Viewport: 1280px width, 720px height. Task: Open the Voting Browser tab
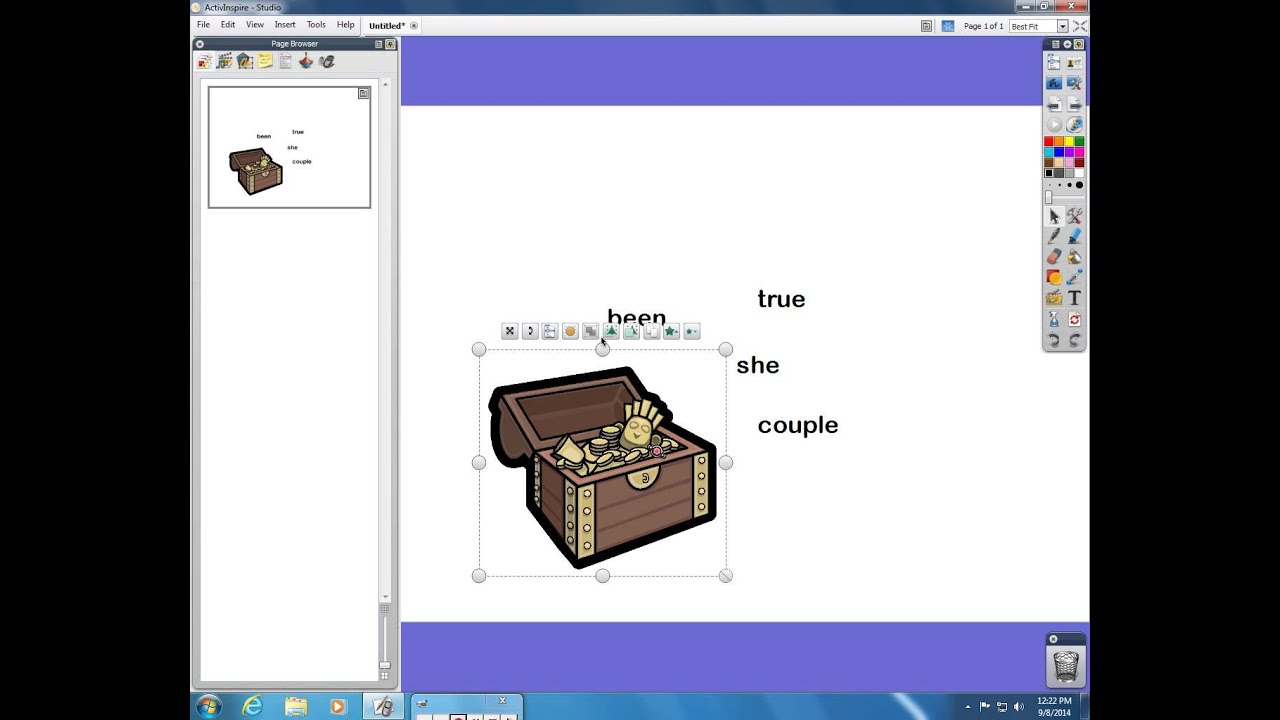pos(326,62)
